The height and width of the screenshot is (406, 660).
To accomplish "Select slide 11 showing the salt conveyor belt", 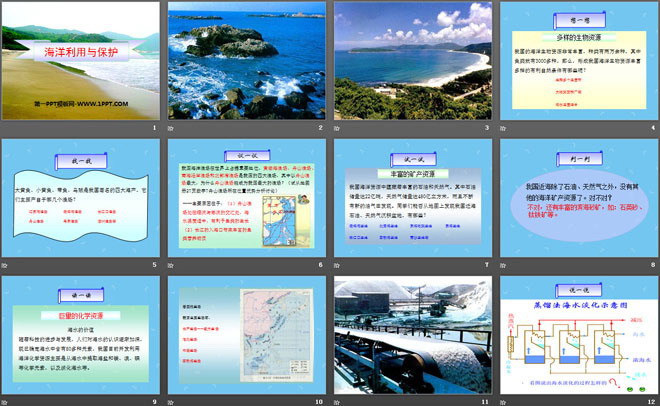I will click(411, 335).
